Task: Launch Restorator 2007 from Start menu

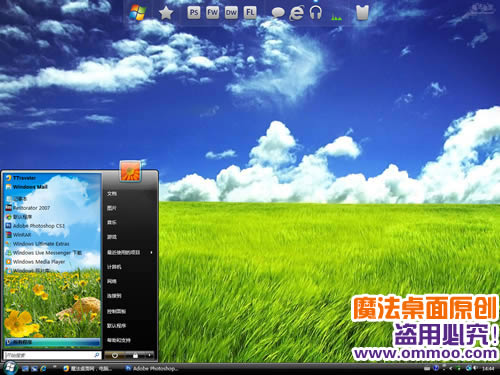Action: (28, 208)
